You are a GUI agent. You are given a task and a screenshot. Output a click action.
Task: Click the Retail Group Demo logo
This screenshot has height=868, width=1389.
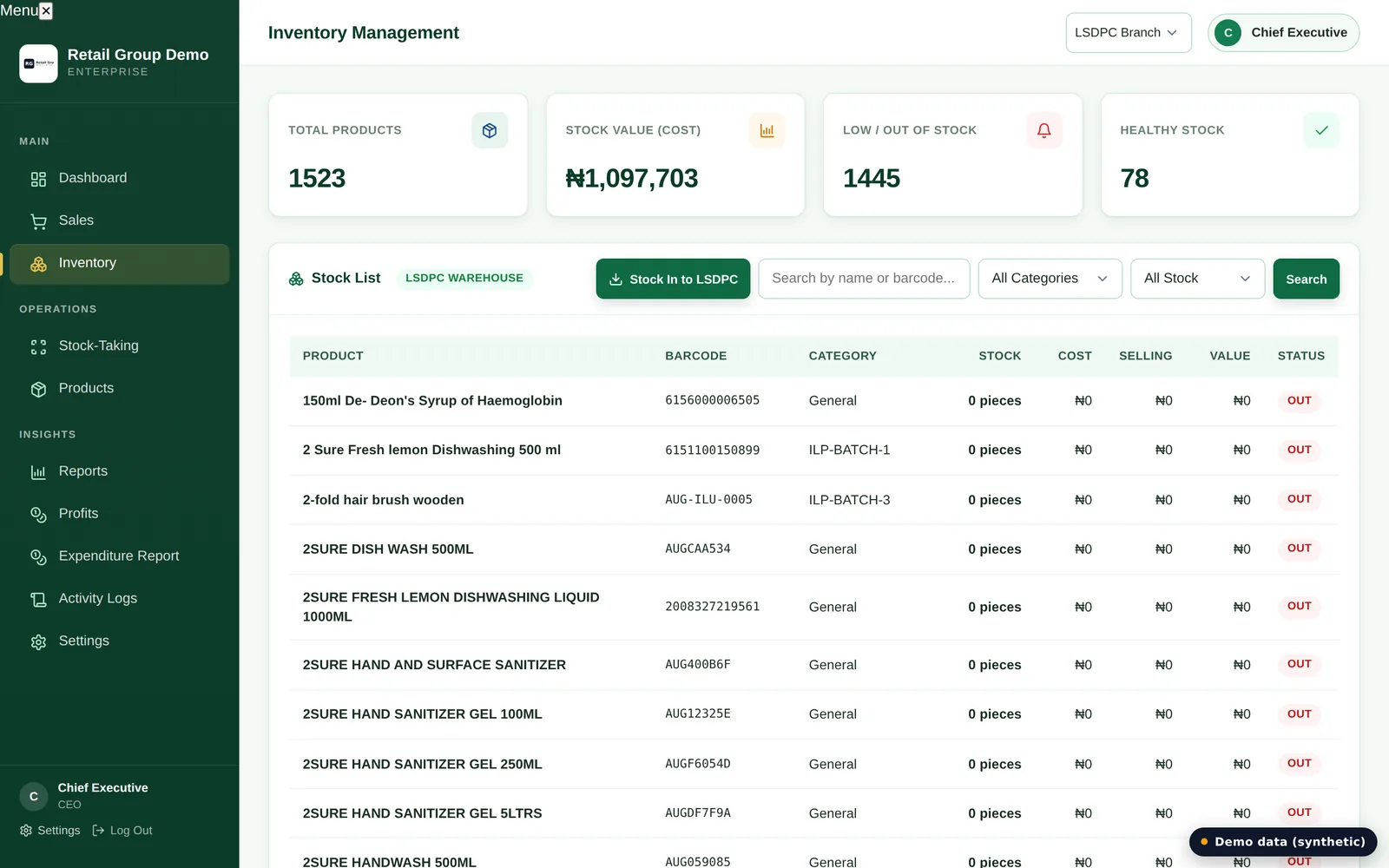click(x=38, y=63)
